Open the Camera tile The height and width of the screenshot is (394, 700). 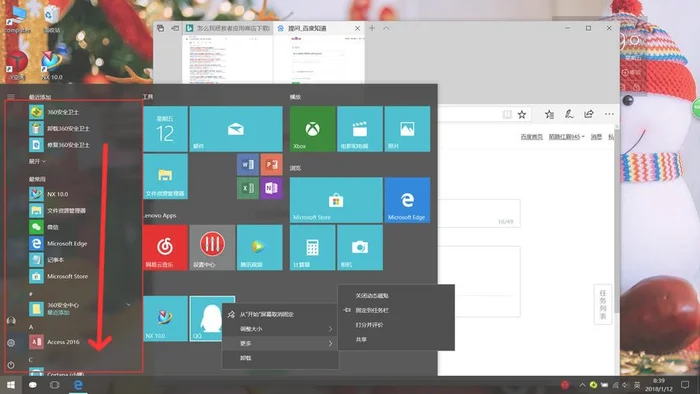tap(360, 248)
